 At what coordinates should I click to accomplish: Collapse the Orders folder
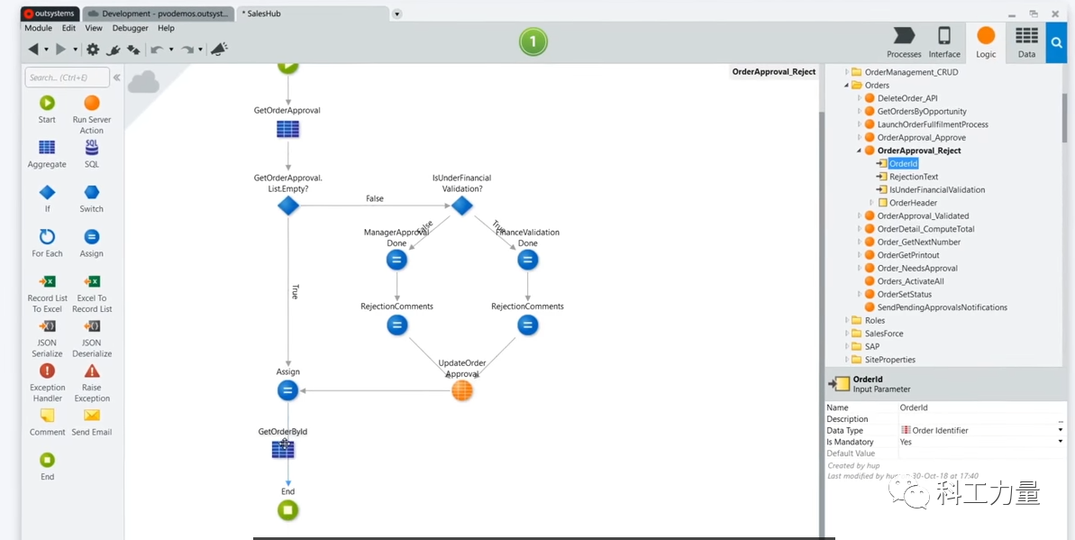(847, 85)
